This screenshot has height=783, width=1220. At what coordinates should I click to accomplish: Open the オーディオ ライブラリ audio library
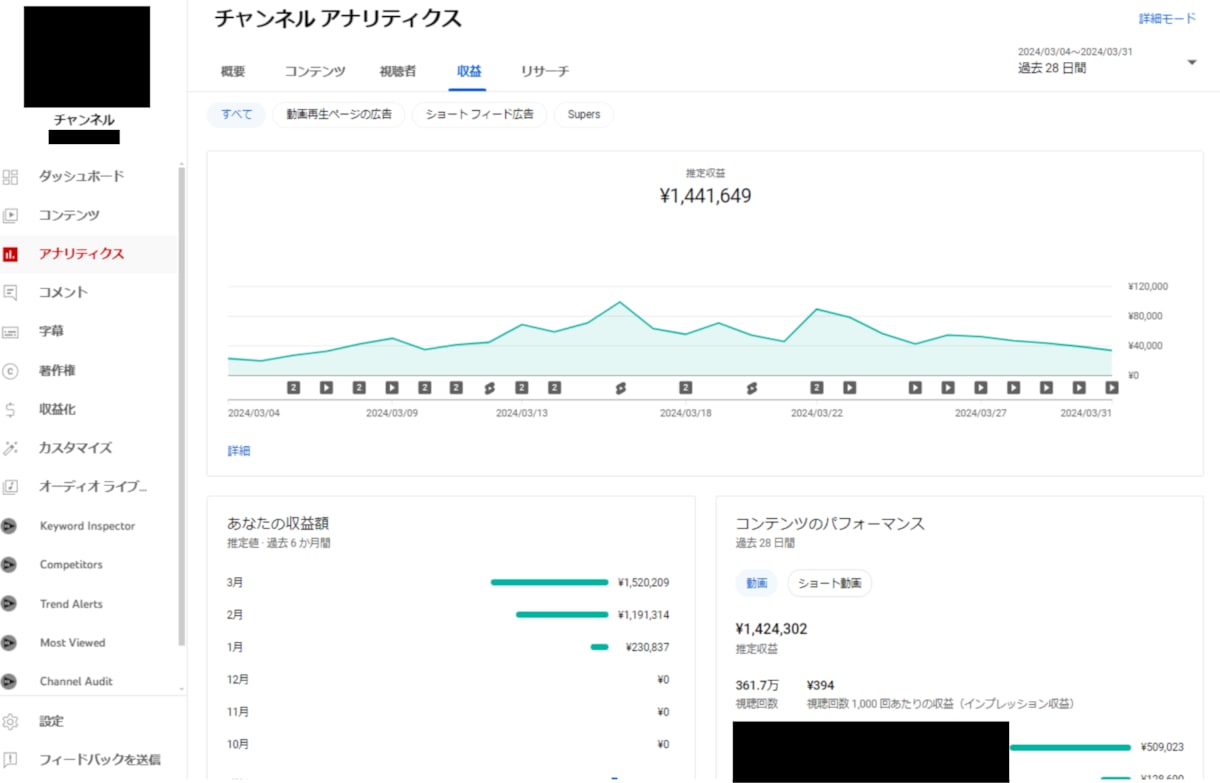pyautogui.click(x=92, y=487)
